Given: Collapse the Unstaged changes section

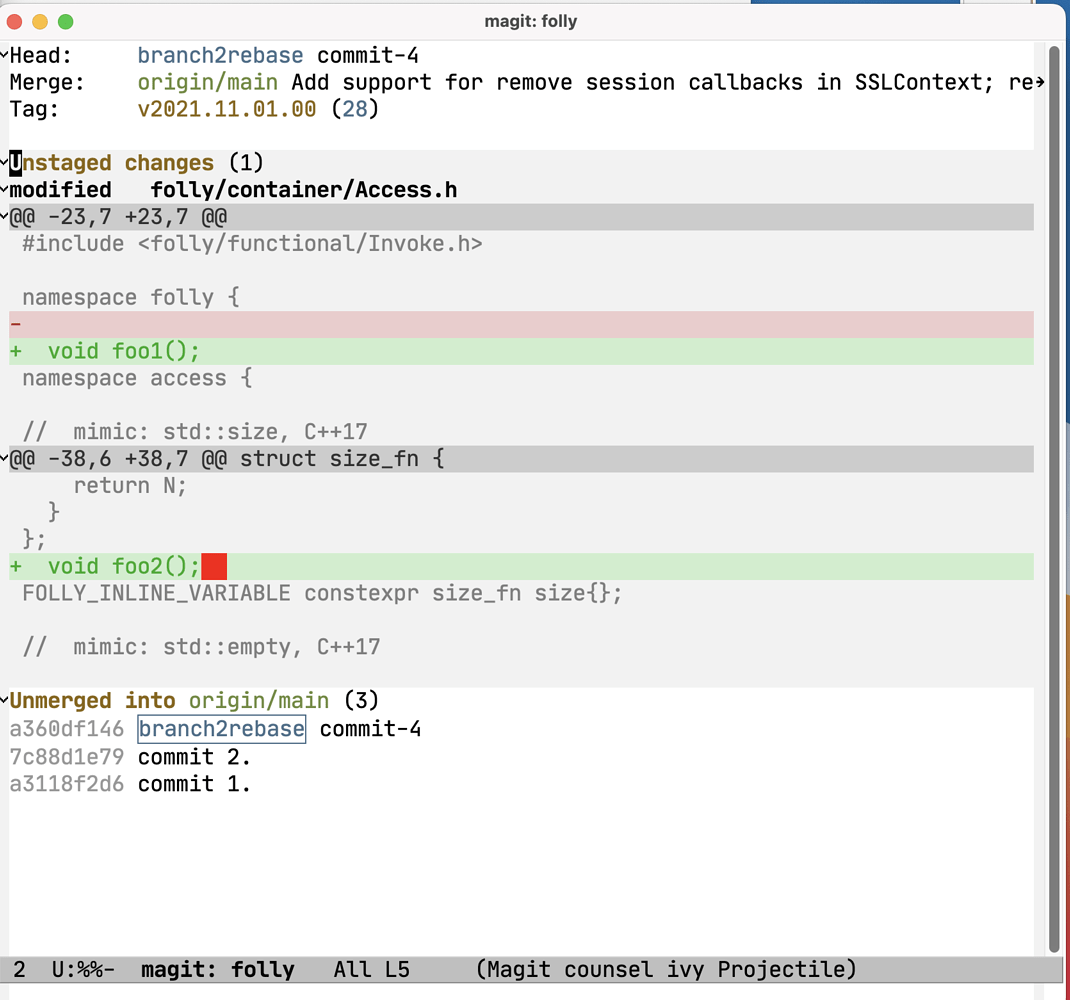Looking at the screenshot, I should [6, 162].
